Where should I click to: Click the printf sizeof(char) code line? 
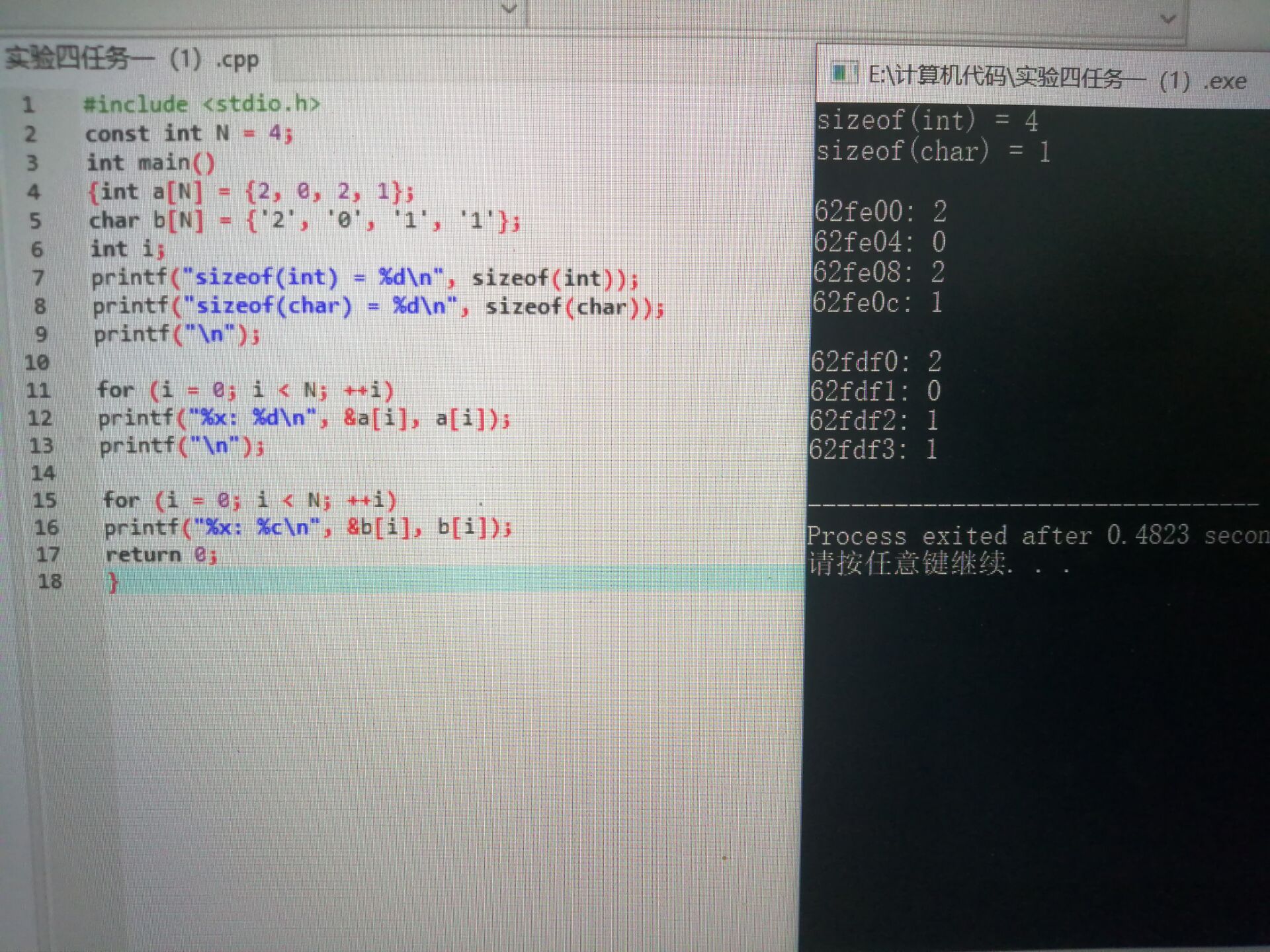[x=377, y=307]
